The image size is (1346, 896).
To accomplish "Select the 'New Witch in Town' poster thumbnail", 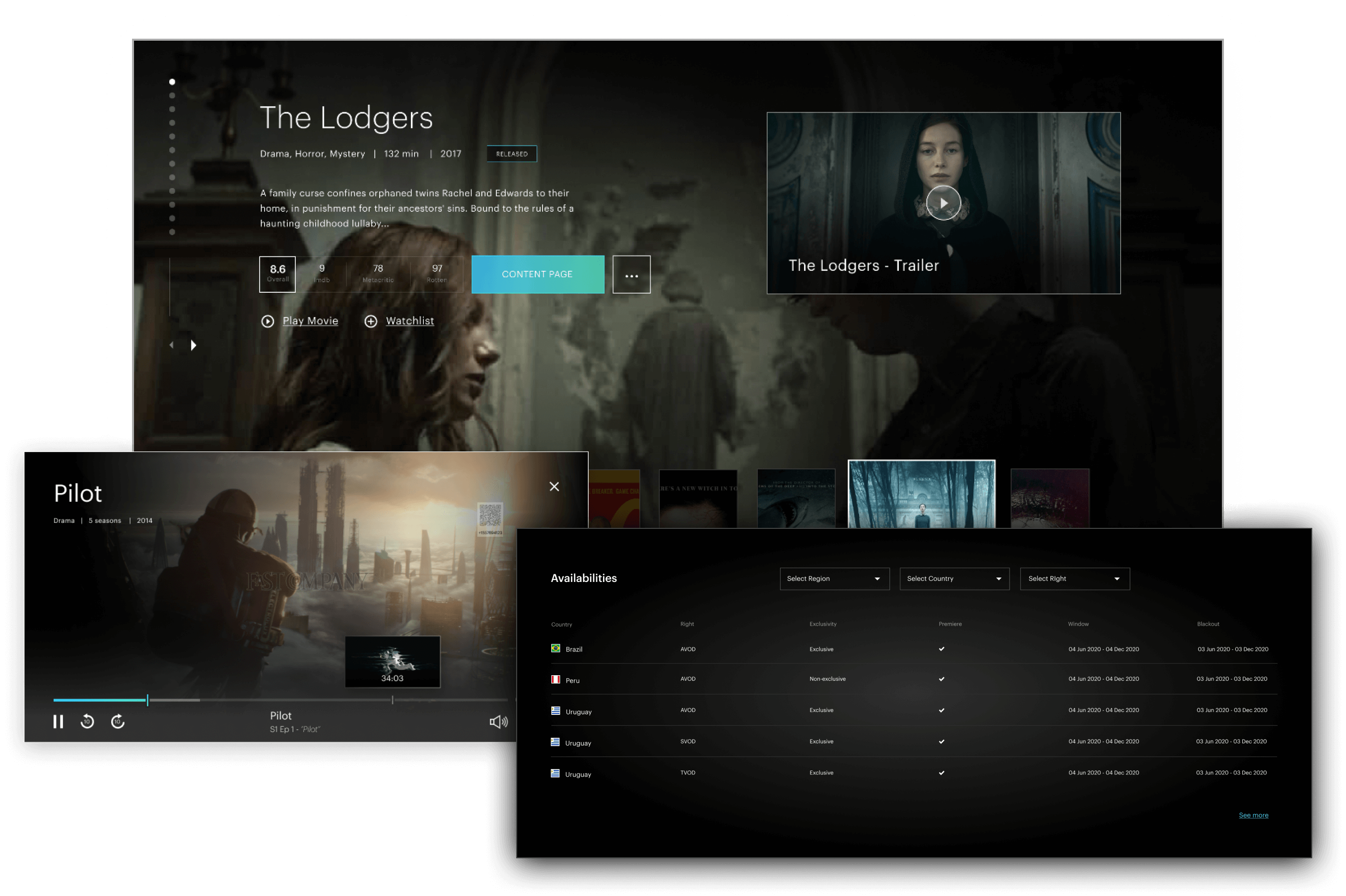I will (698, 498).
